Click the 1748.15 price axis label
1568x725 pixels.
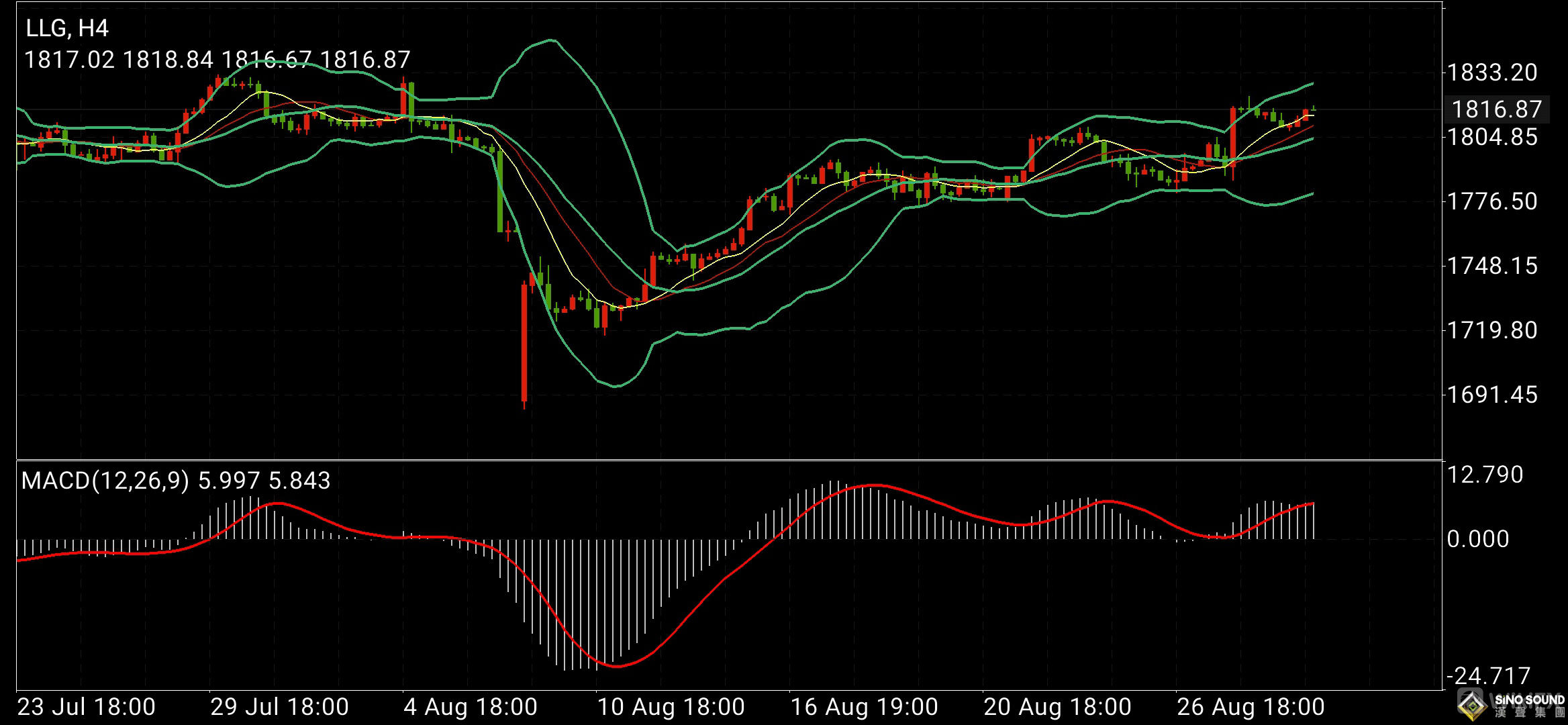1491,266
